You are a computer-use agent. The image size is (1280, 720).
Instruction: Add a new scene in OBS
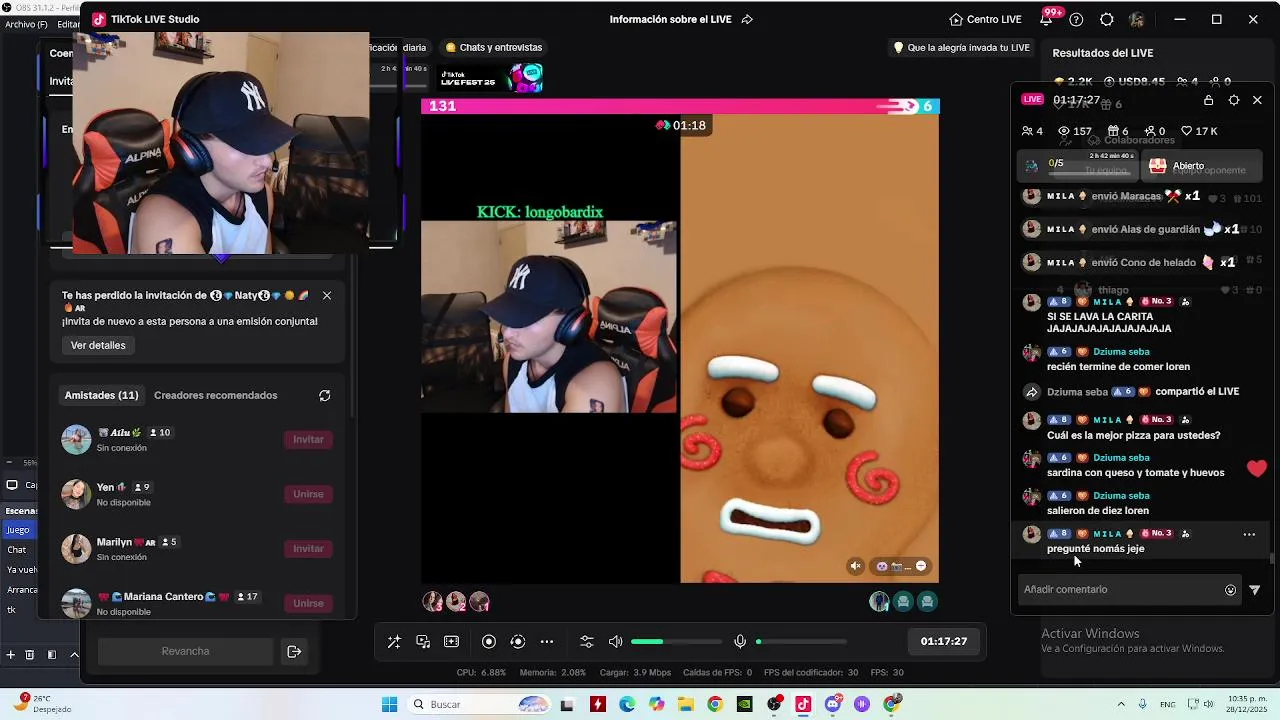[11, 655]
